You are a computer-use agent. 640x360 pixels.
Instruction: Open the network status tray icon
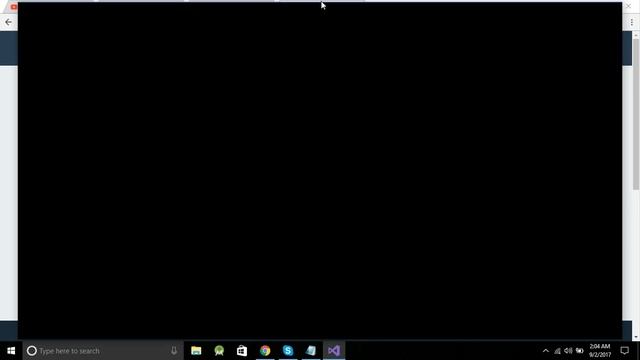click(x=557, y=351)
